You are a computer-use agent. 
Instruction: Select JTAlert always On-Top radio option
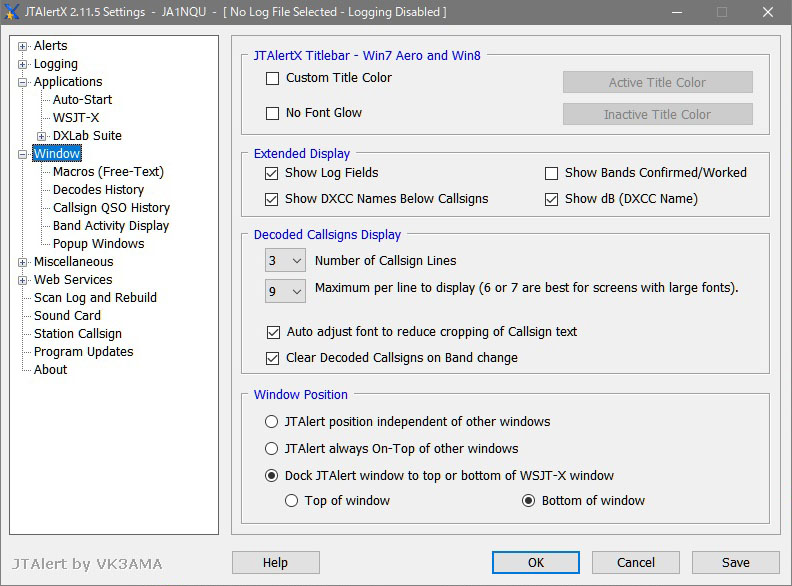tap(272, 449)
